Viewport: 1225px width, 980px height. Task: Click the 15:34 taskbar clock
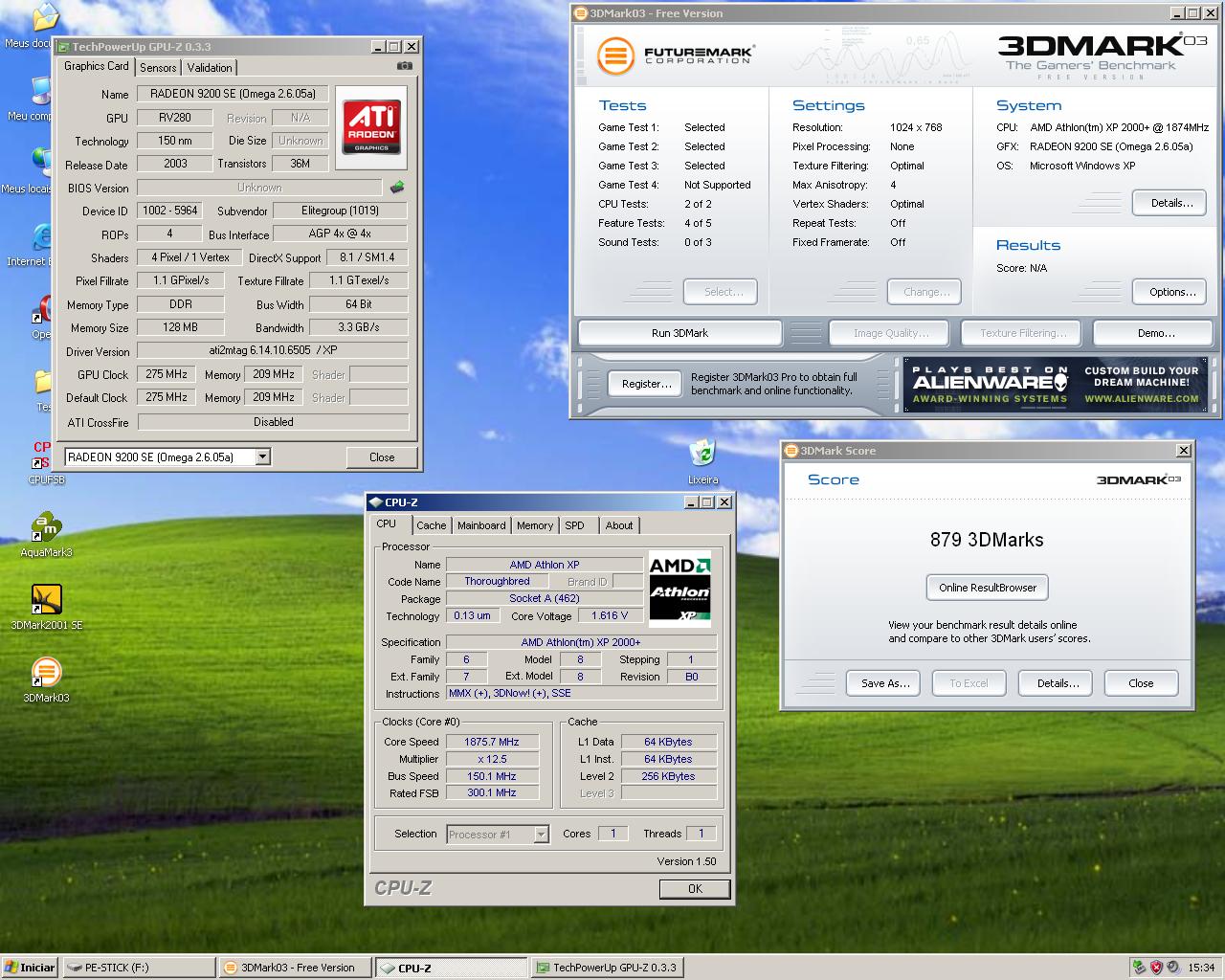(1201, 968)
